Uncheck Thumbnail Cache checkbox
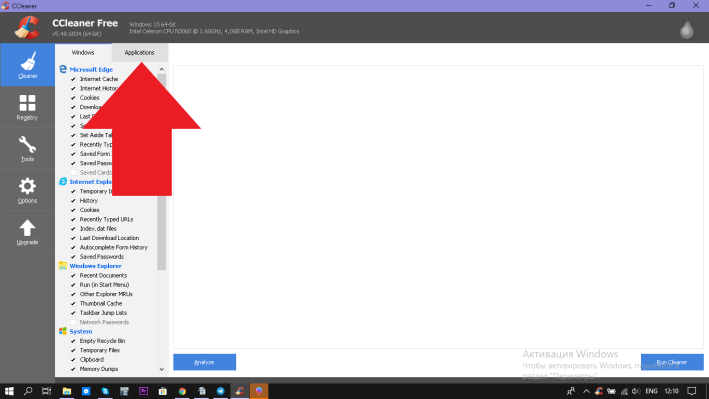 [x=73, y=304]
